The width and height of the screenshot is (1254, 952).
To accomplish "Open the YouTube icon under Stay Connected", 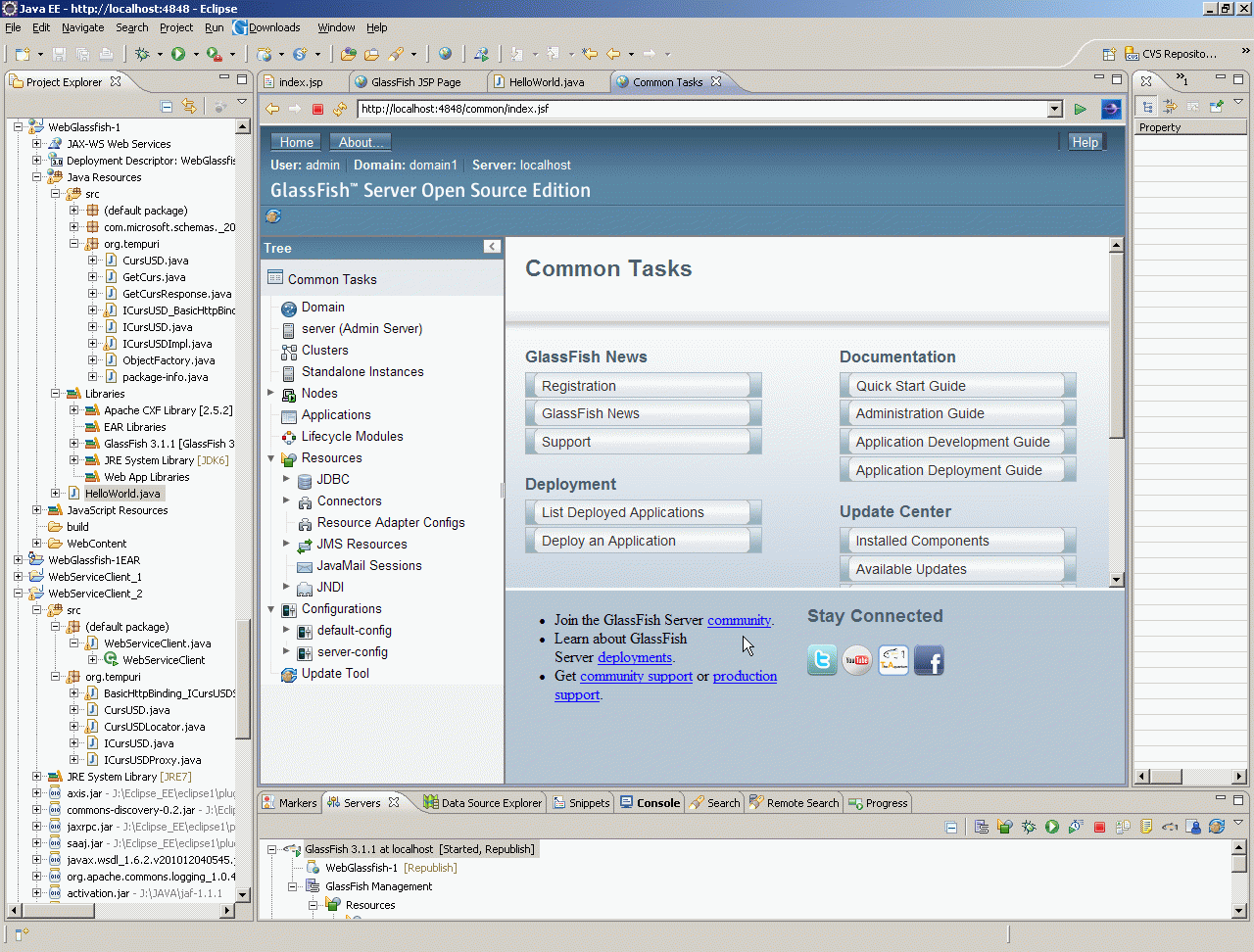I will (857, 661).
